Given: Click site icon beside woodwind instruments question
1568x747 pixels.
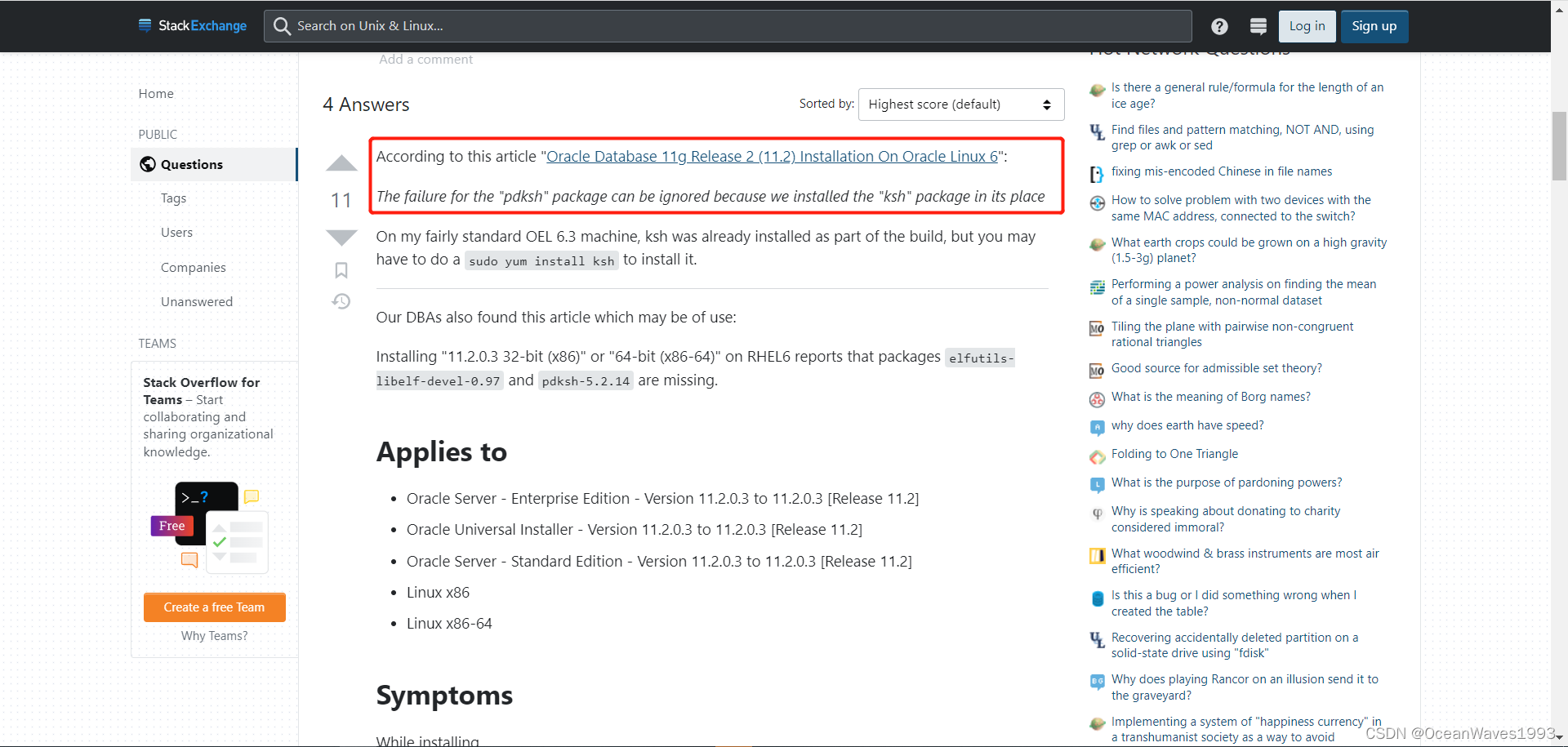Looking at the screenshot, I should [x=1098, y=556].
